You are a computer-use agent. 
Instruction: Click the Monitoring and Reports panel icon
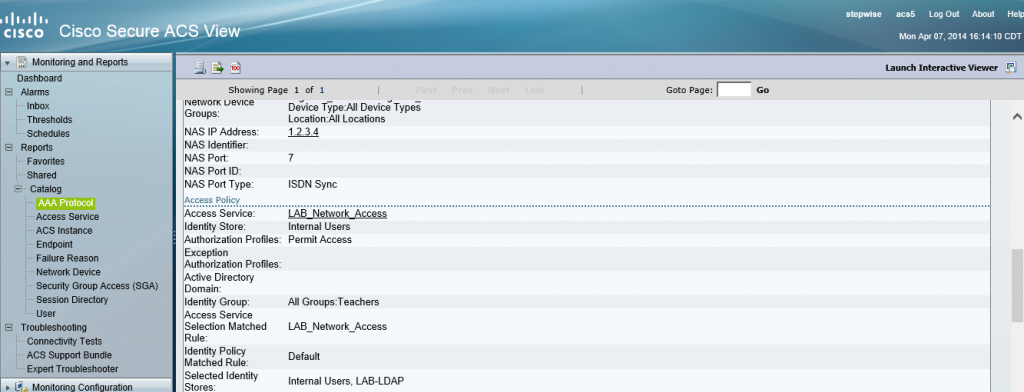21,62
